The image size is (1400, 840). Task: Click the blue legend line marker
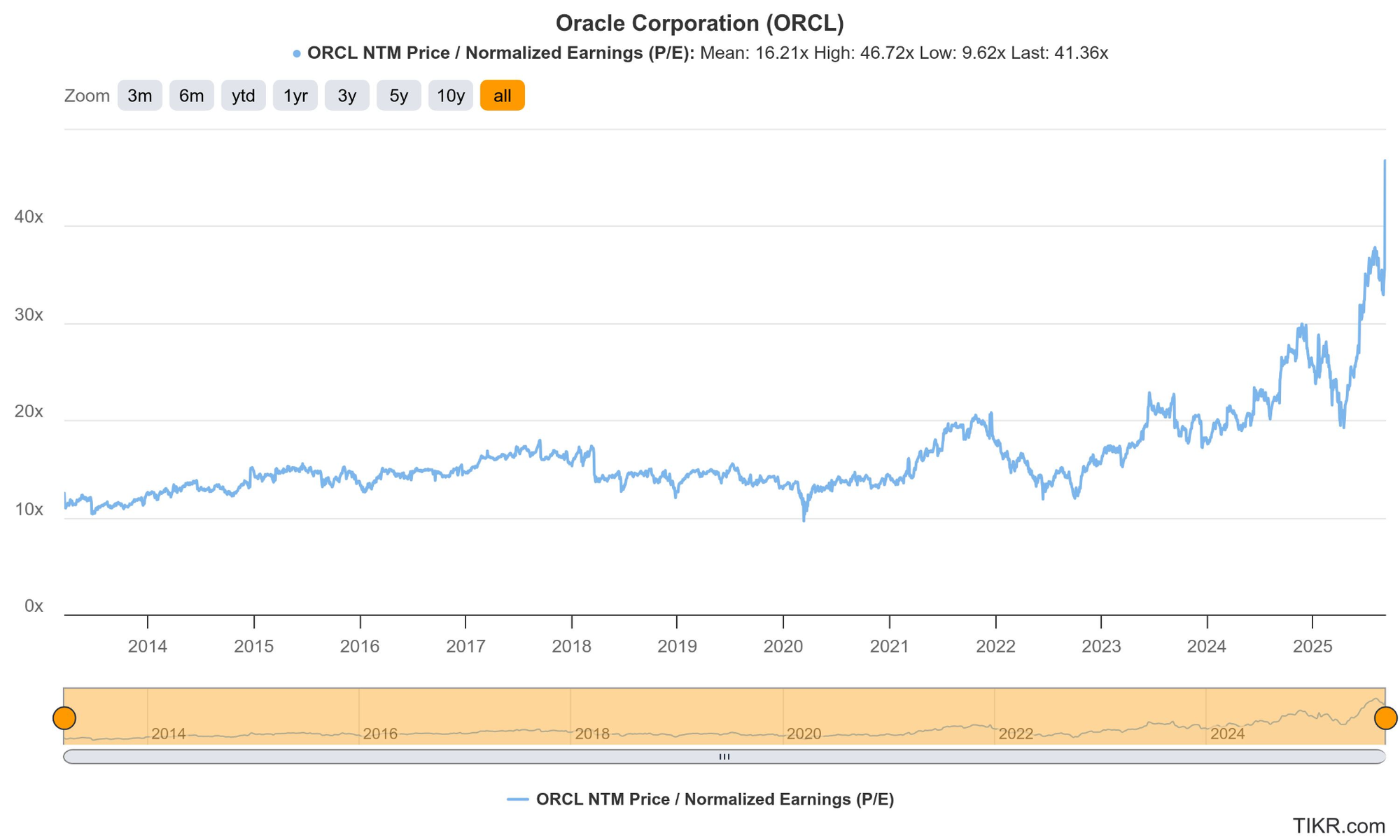[518, 799]
